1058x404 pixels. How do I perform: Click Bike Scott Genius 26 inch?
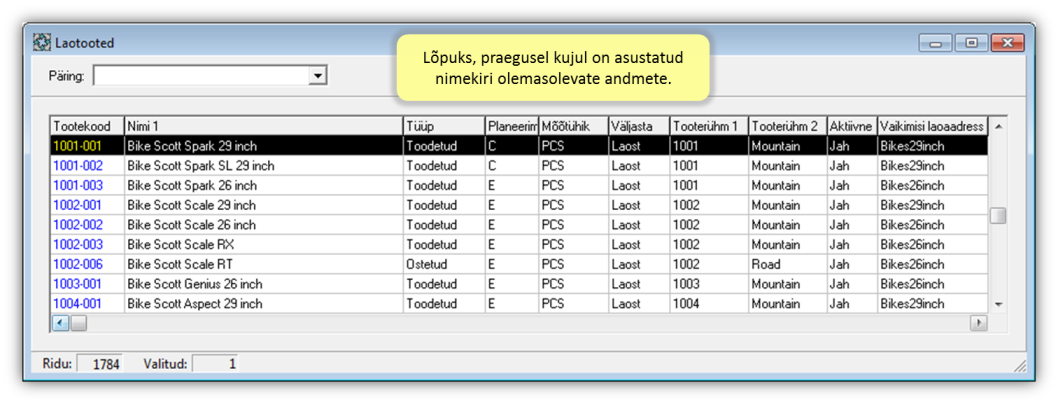[194, 284]
